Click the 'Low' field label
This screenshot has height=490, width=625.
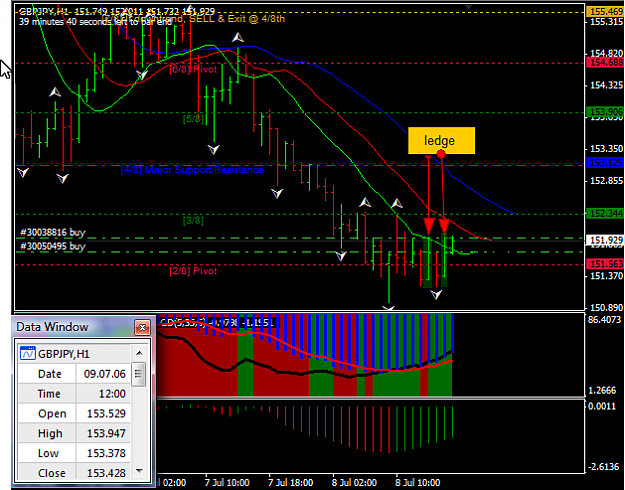point(48,453)
